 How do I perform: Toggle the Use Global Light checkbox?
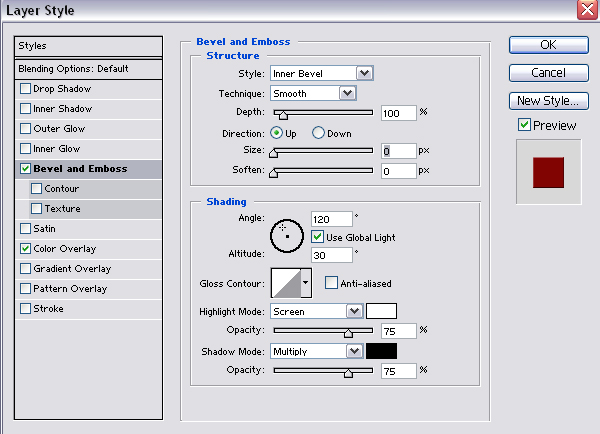pos(317,237)
